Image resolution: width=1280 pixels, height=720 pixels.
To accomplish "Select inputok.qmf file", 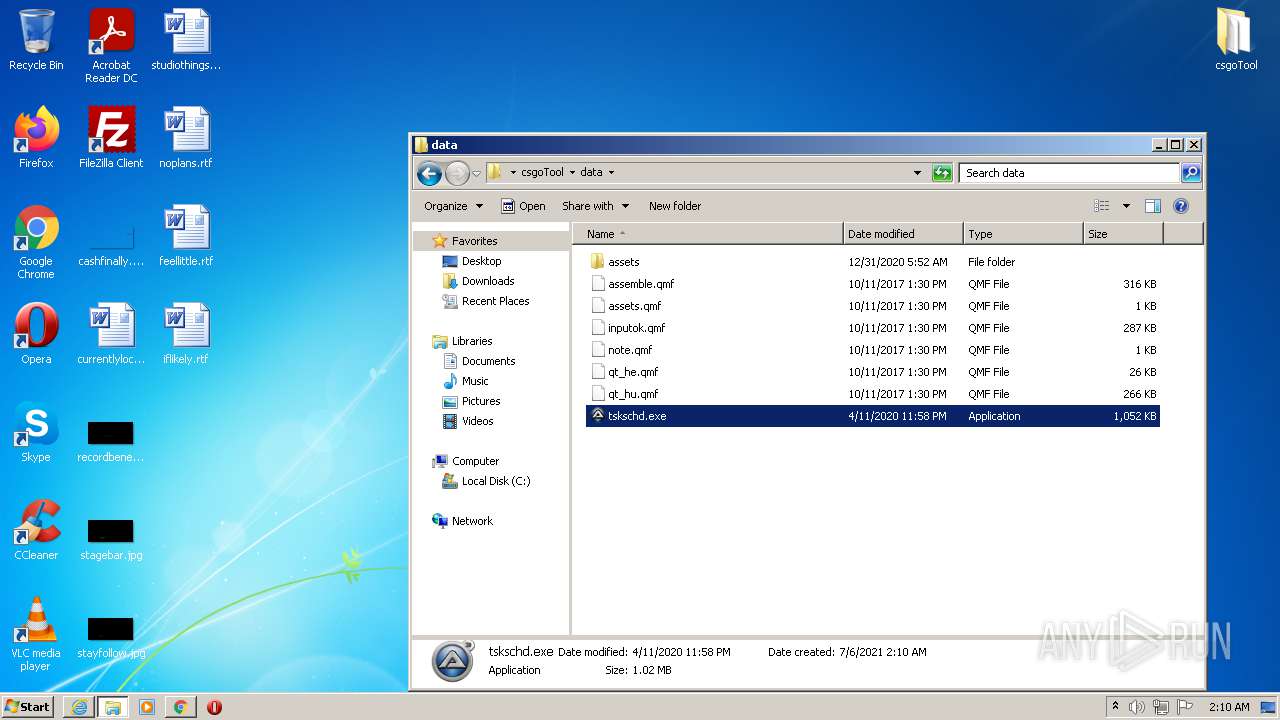I will [873, 328].
